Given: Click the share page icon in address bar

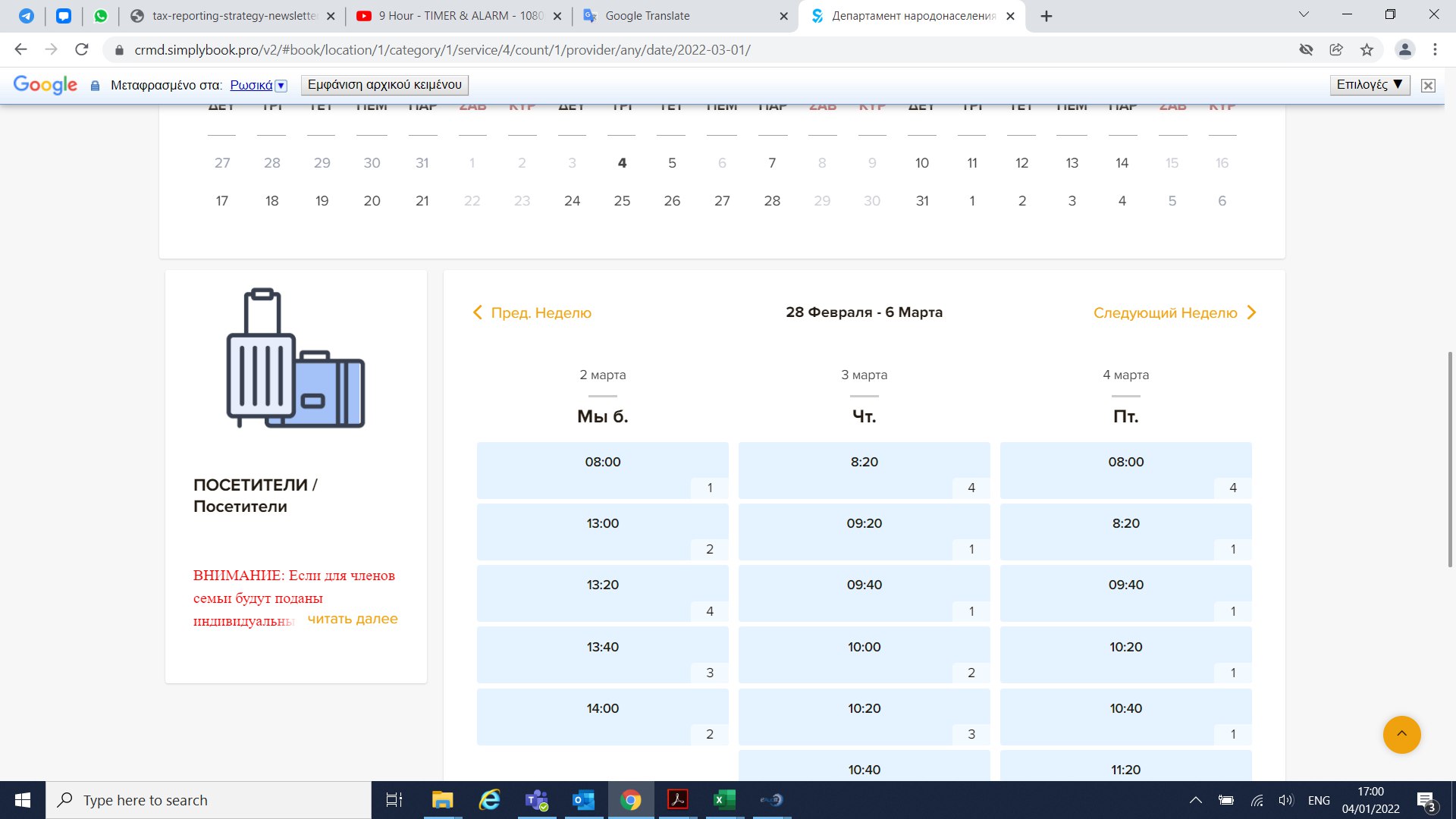Looking at the screenshot, I should pyautogui.click(x=1336, y=50).
